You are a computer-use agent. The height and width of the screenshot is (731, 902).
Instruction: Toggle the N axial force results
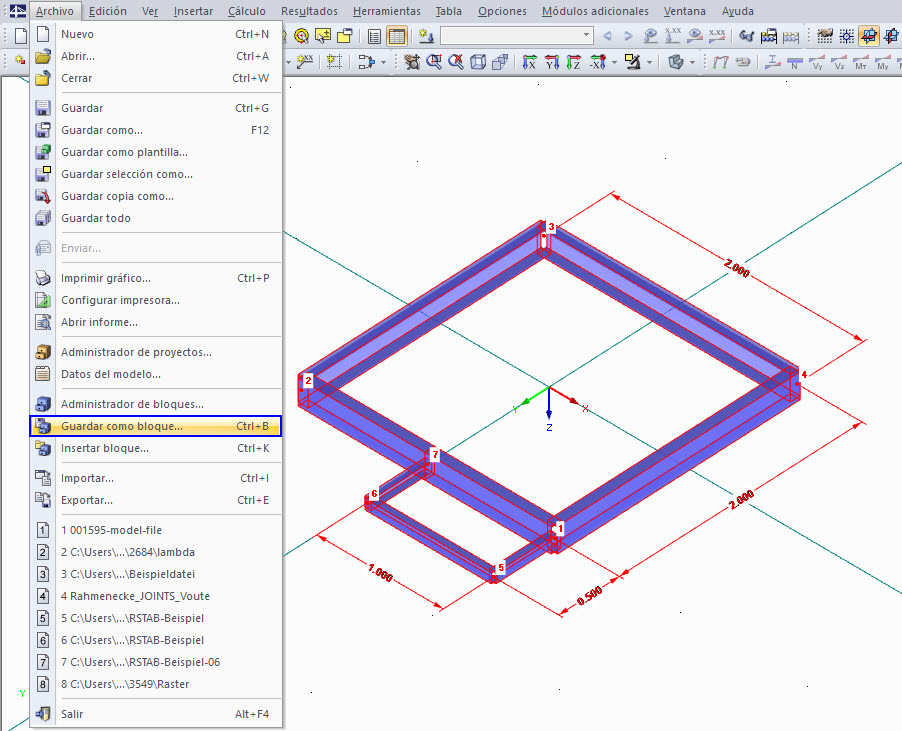pyautogui.click(x=794, y=62)
